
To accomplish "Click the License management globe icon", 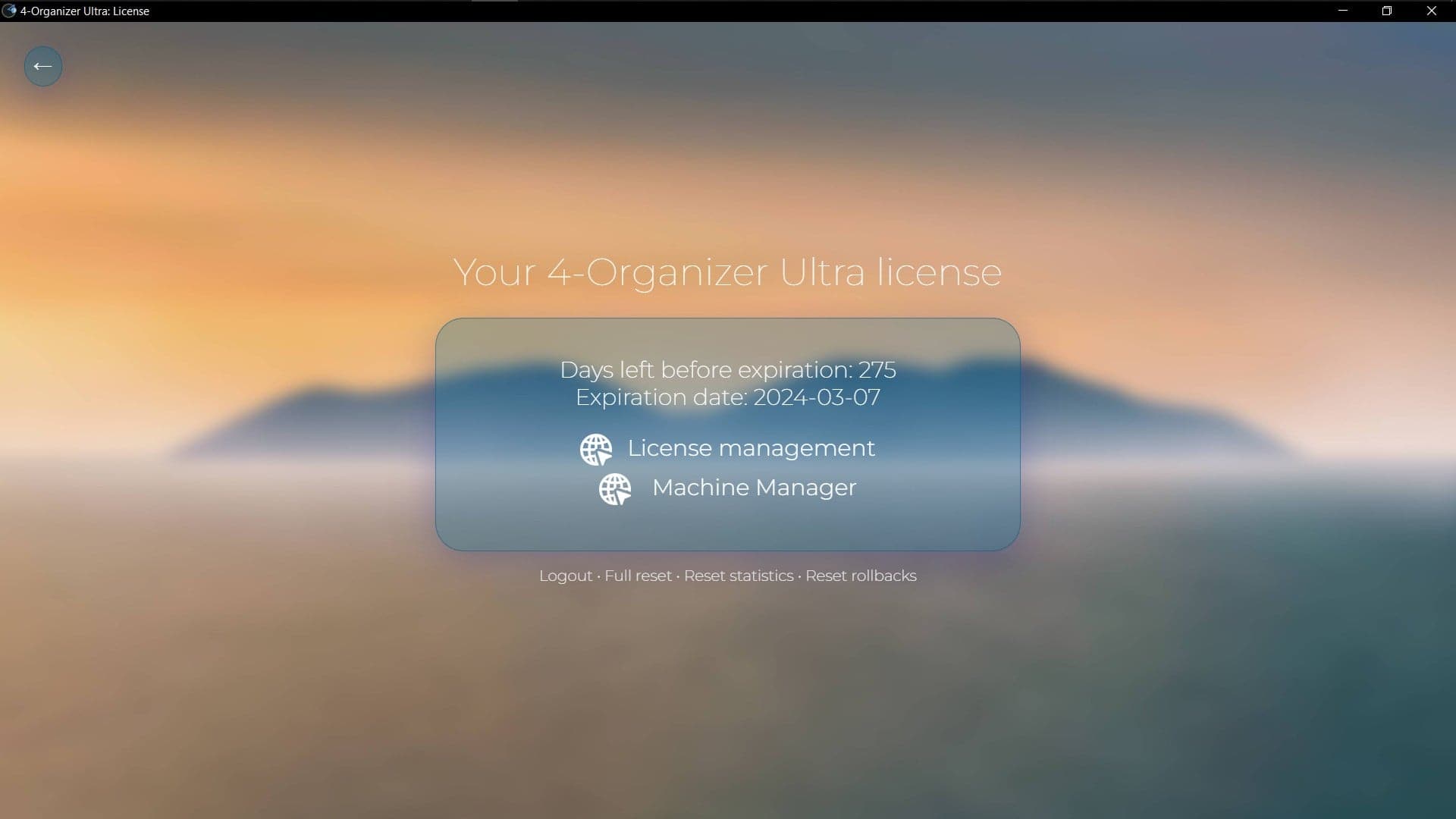I will 595,449.
